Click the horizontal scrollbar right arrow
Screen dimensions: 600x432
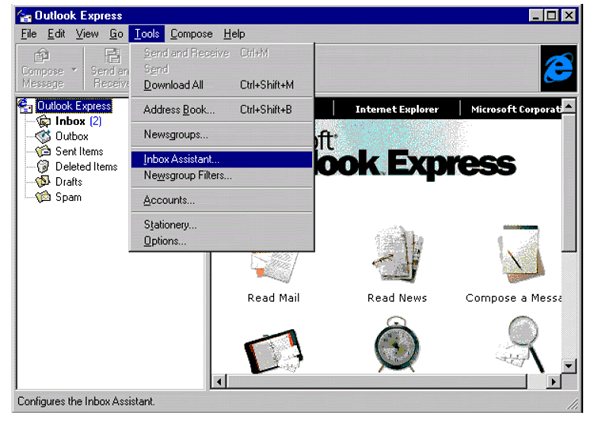point(553,381)
